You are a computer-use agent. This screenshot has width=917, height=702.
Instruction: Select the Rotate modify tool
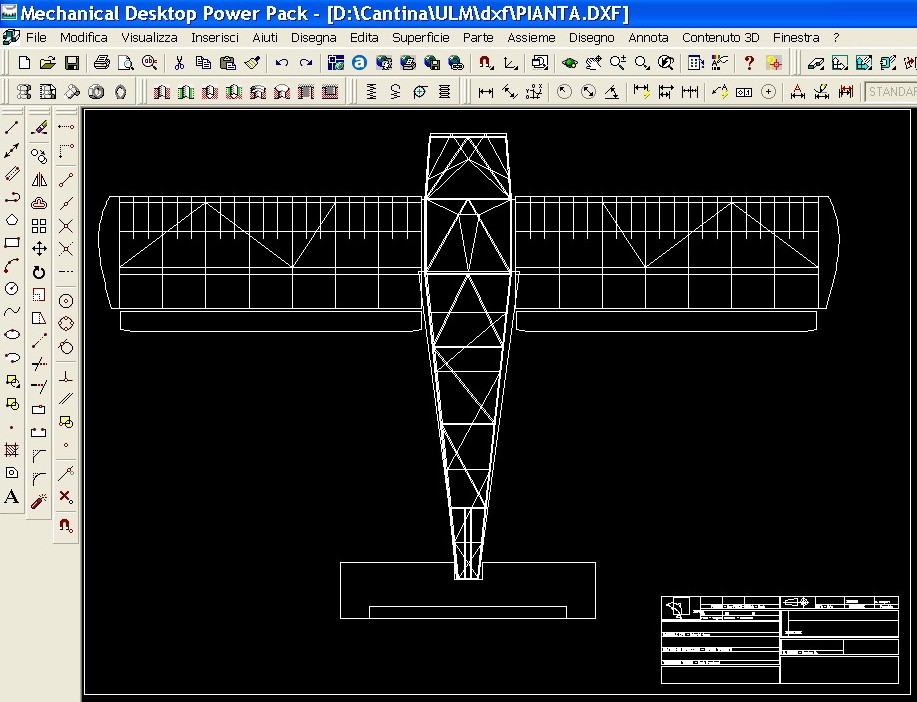(x=39, y=272)
